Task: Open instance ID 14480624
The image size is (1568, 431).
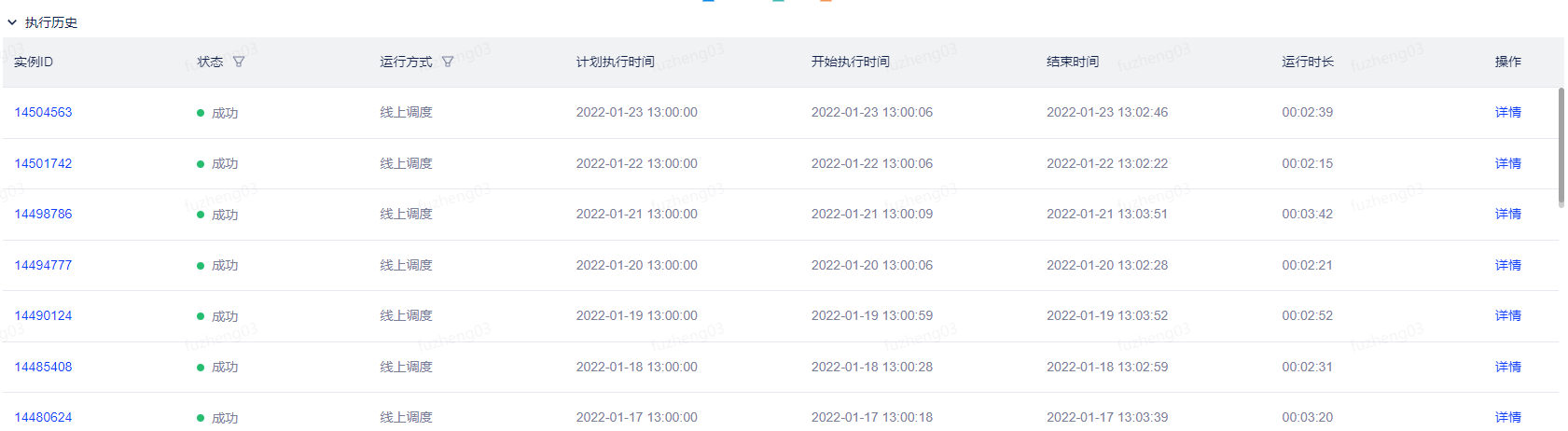Action: tap(43, 417)
